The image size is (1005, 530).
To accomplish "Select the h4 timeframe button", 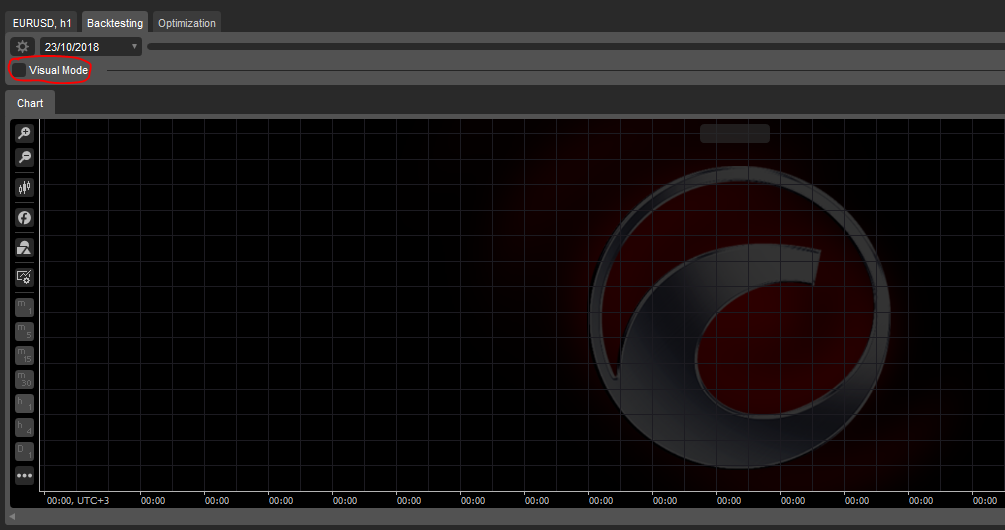I will coord(24,427).
